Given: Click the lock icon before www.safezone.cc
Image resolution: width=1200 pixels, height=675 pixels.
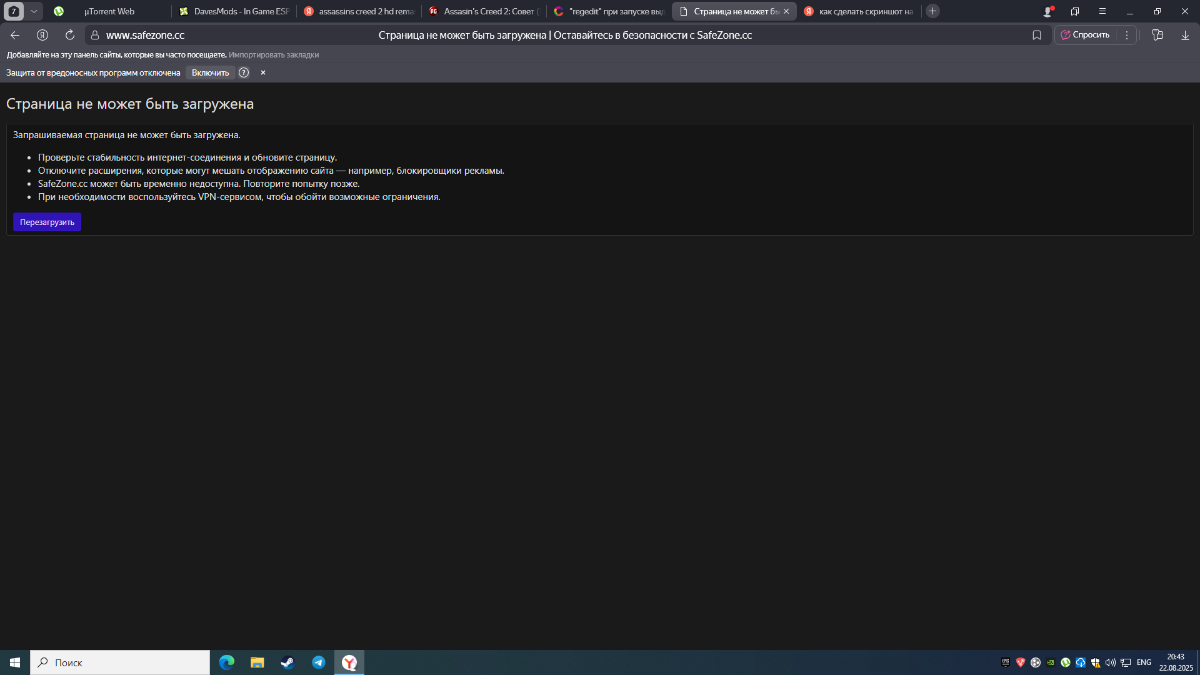Looking at the screenshot, I should [x=96, y=34].
